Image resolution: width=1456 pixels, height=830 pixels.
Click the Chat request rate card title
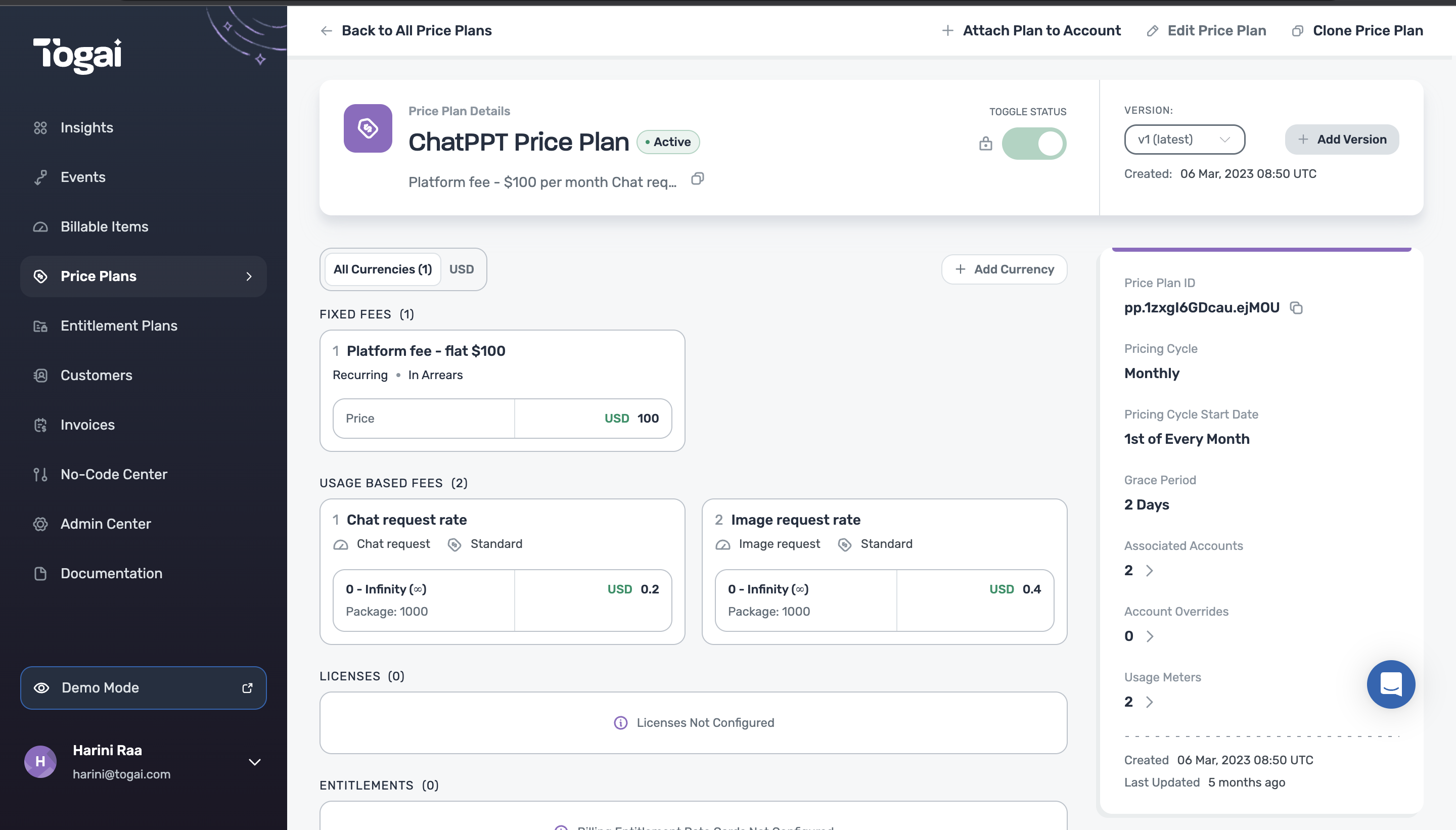tap(406, 520)
